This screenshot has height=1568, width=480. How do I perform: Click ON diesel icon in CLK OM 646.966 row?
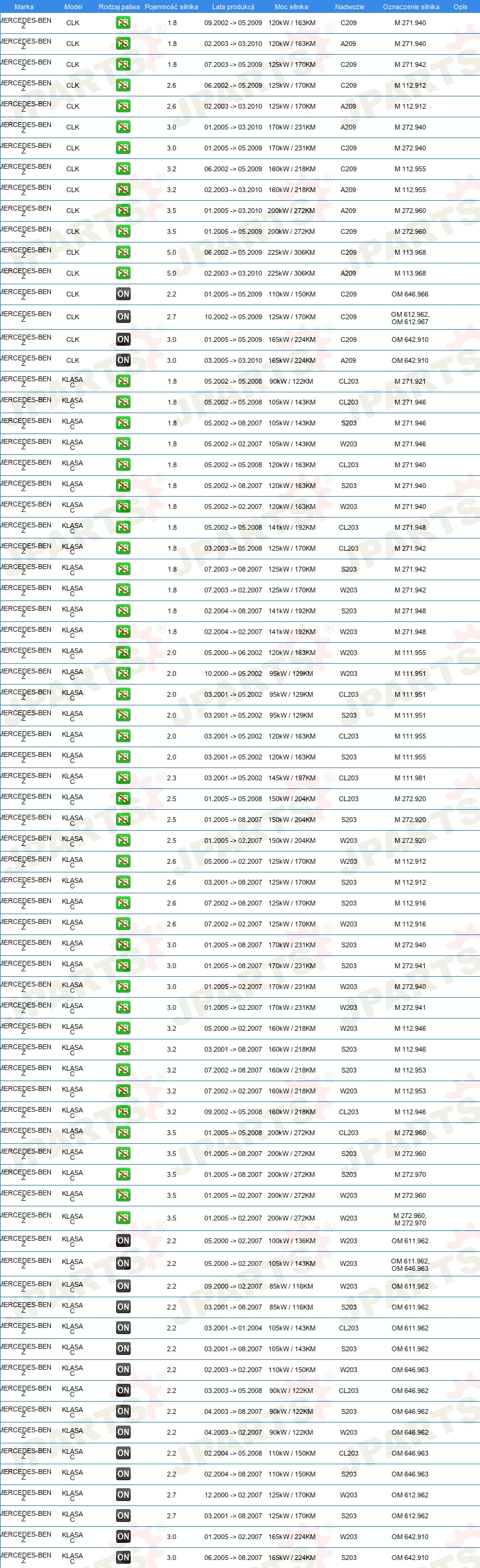tap(123, 294)
